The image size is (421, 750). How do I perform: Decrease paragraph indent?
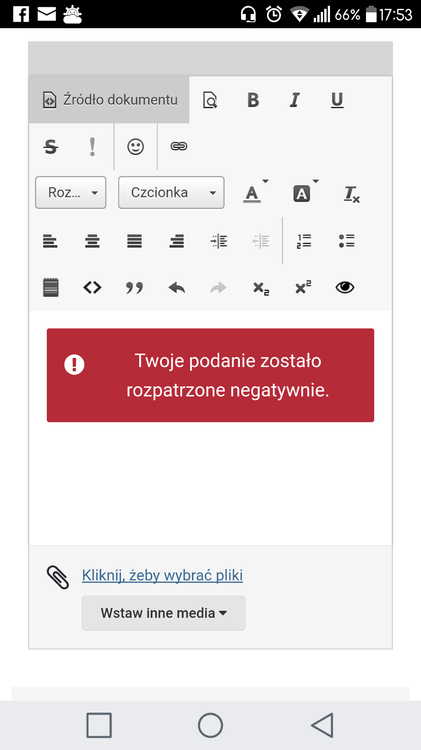(261, 241)
